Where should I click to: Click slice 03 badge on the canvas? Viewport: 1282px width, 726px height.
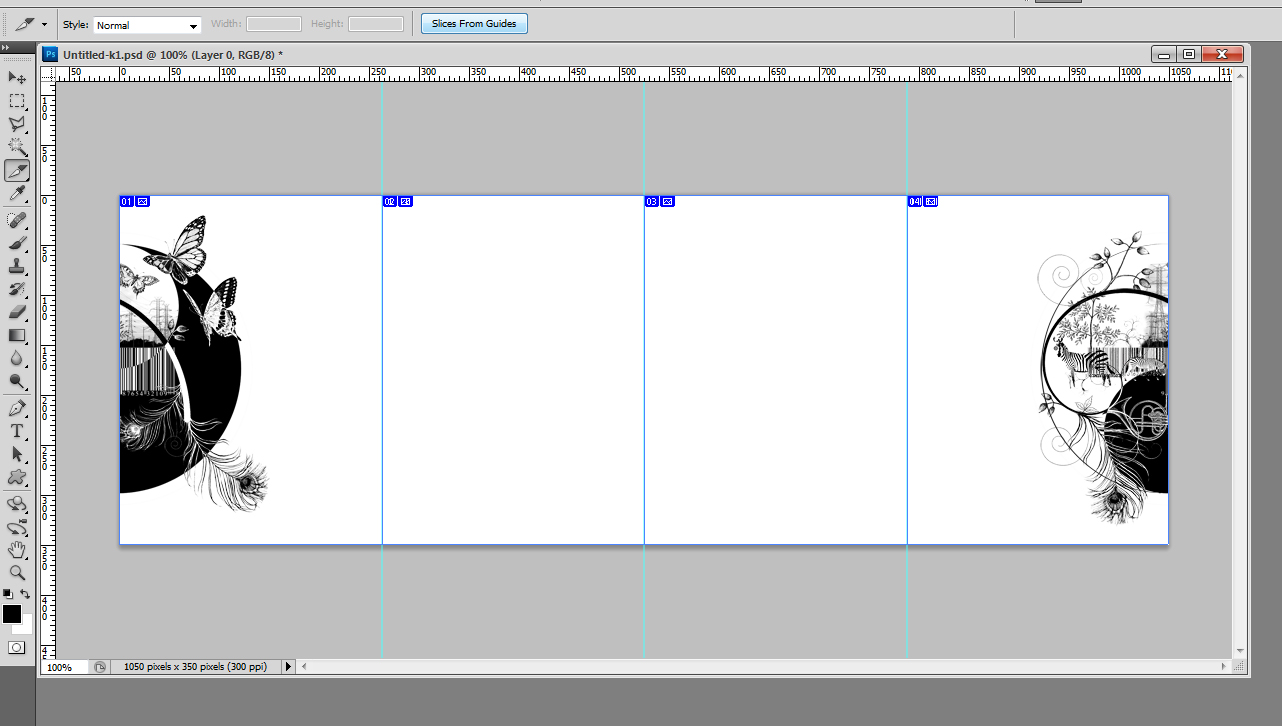click(652, 202)
